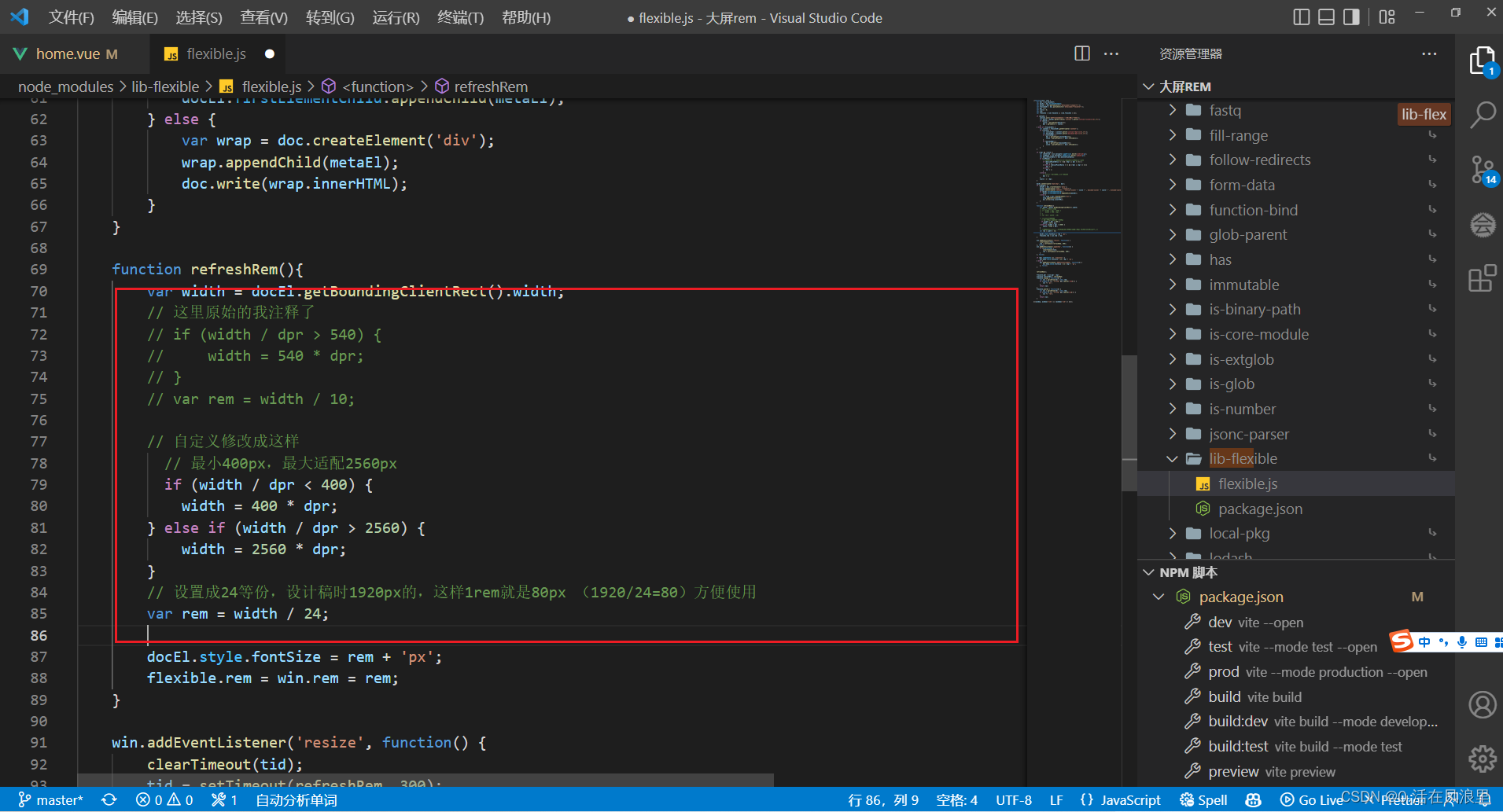Screen dimensions: 1503x812
Task: Open the 查看(V) menu
Action: [263, 17]
